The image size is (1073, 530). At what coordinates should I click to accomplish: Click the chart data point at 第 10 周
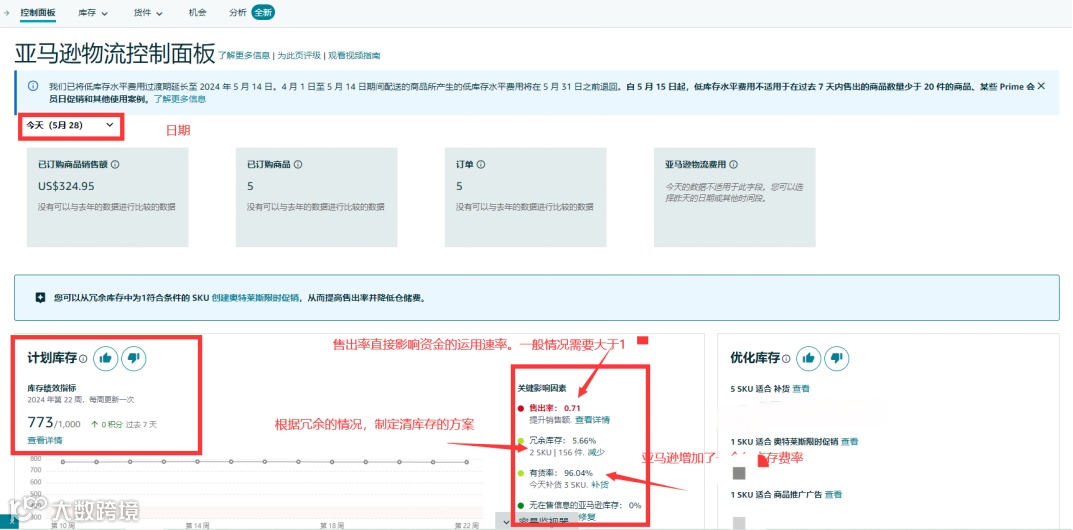pos(62,462)
